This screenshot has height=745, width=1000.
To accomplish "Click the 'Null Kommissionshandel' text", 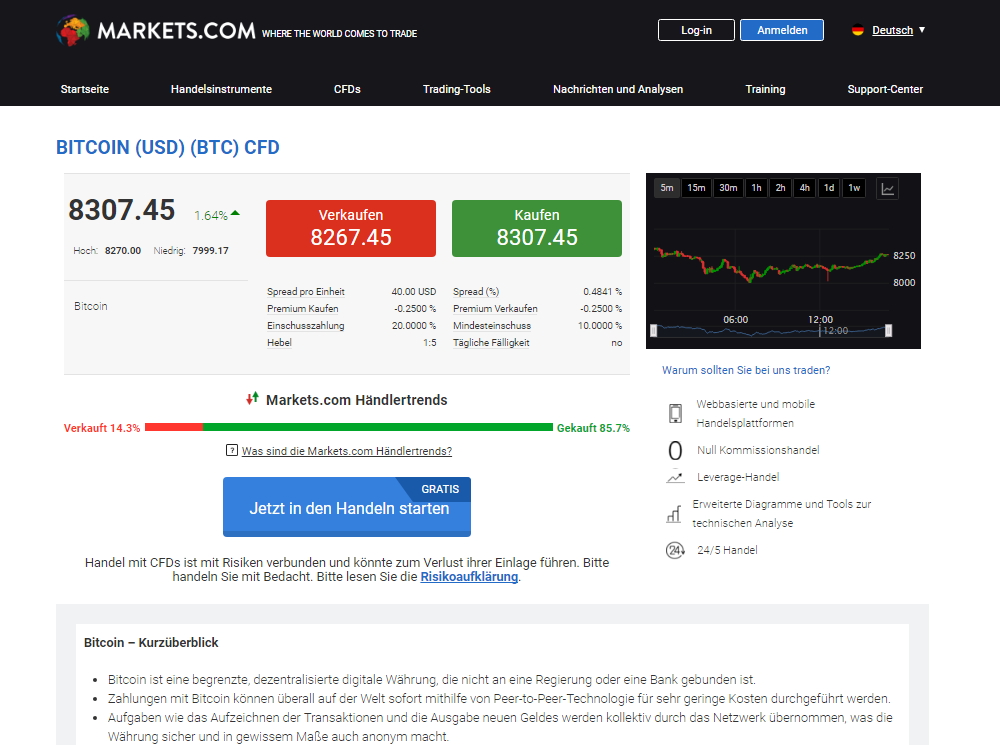I will [x=758, y=450].
